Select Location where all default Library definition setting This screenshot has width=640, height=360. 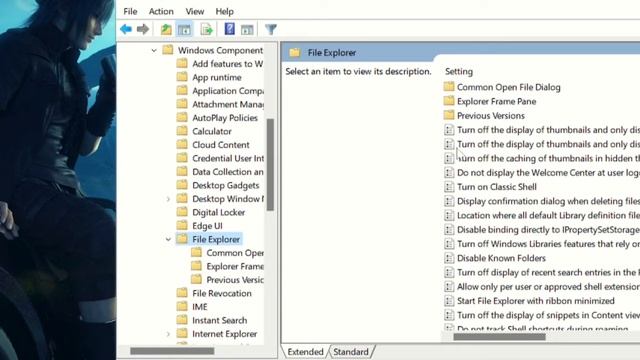click(542, 215)
